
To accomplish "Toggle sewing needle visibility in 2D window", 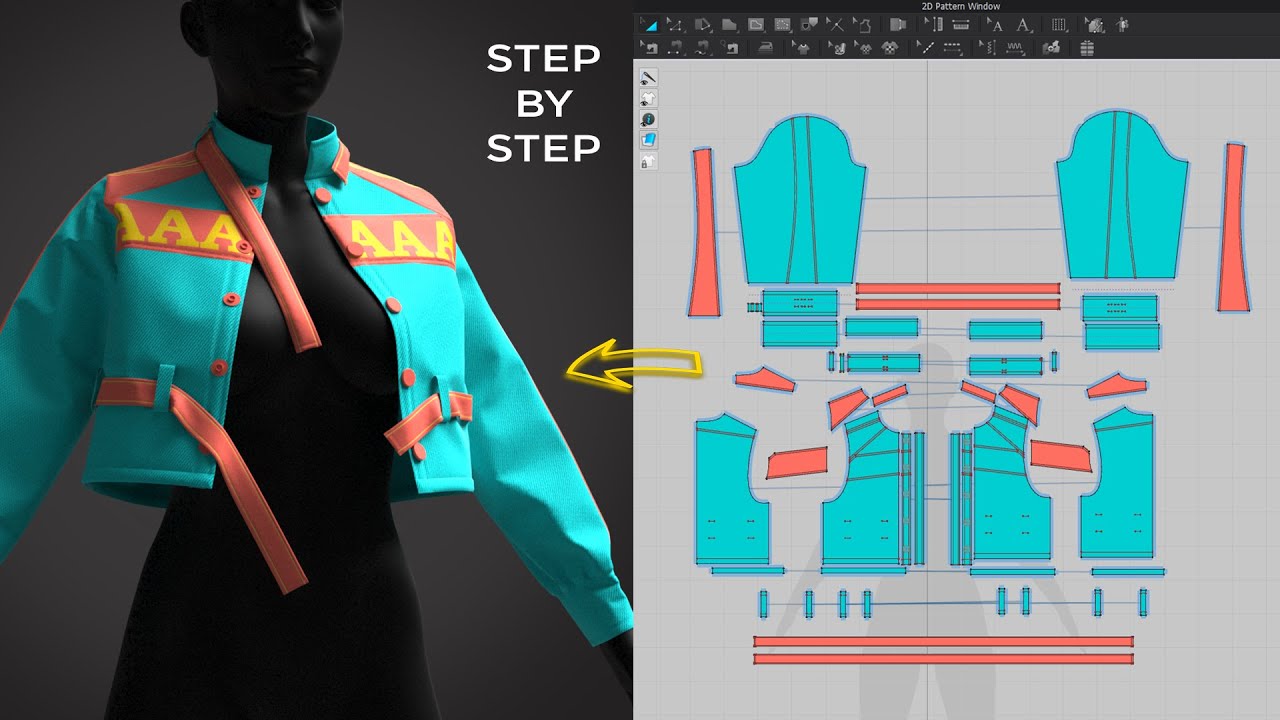I will coord(649,77).
